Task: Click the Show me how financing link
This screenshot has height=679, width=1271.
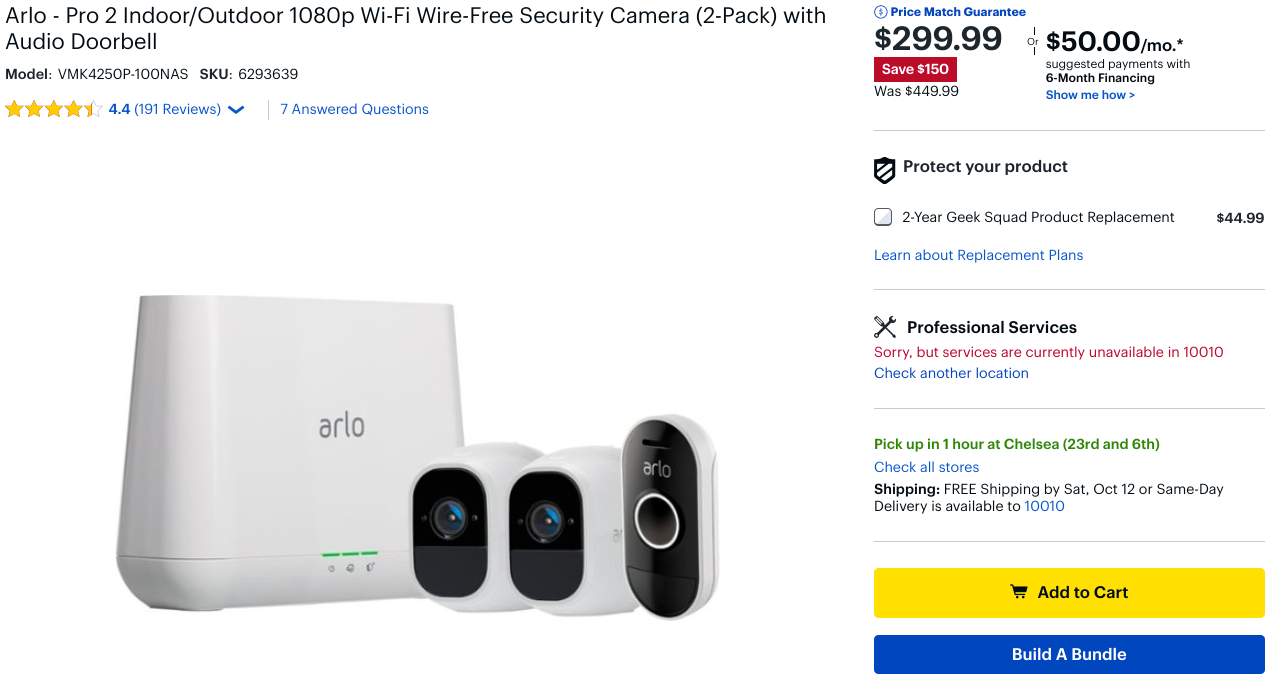Action: 1090,94
